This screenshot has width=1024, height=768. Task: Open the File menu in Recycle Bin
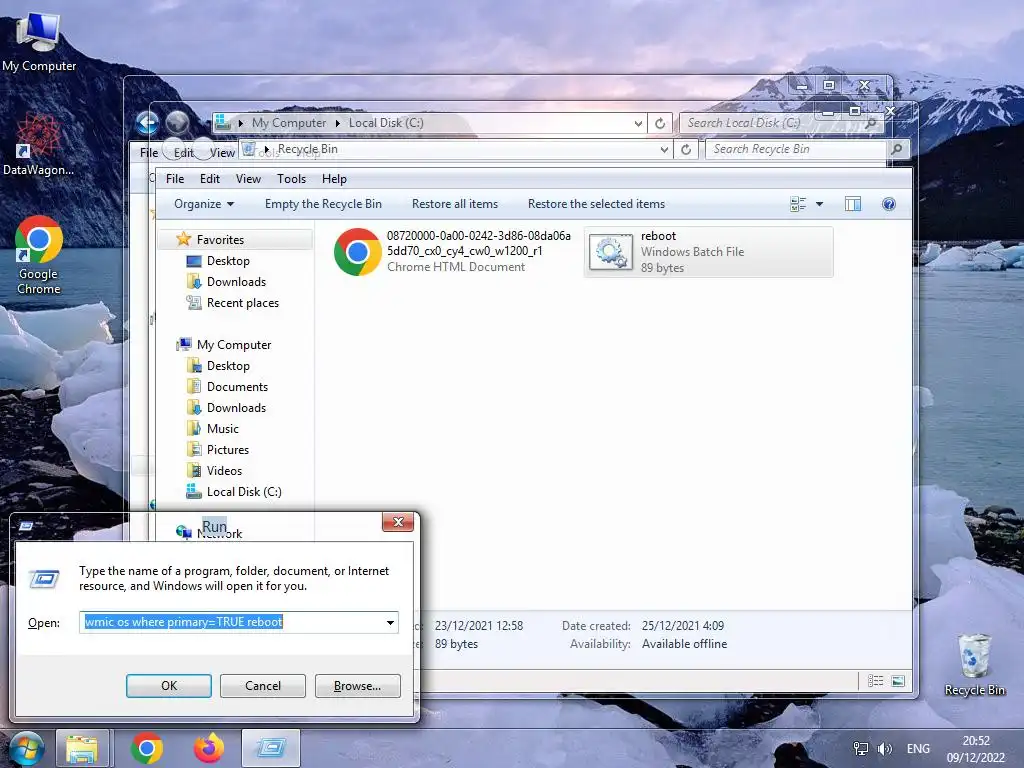coord(175,179)
